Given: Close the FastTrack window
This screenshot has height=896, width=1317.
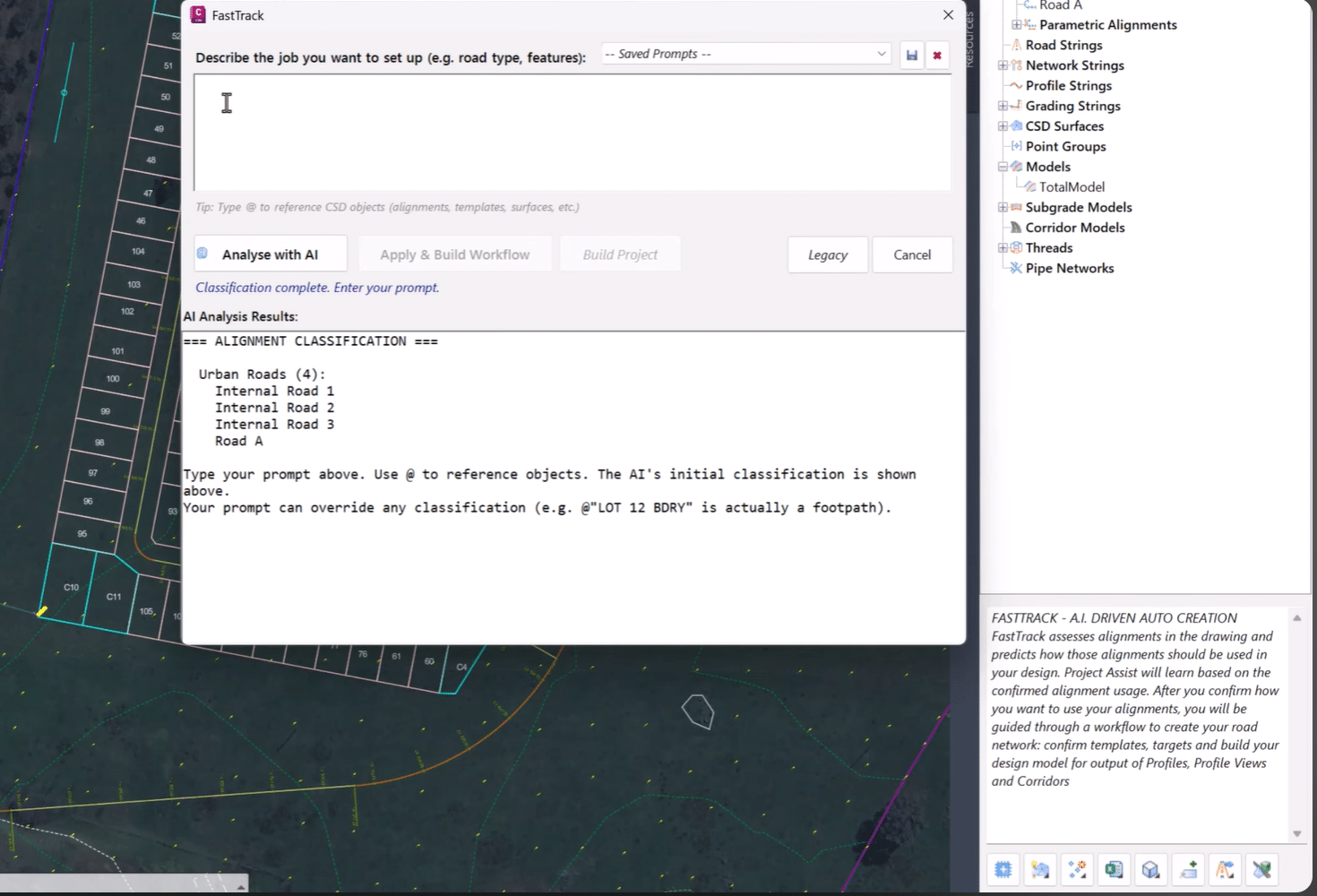Looking at the screenshot, I should (948, 15).
